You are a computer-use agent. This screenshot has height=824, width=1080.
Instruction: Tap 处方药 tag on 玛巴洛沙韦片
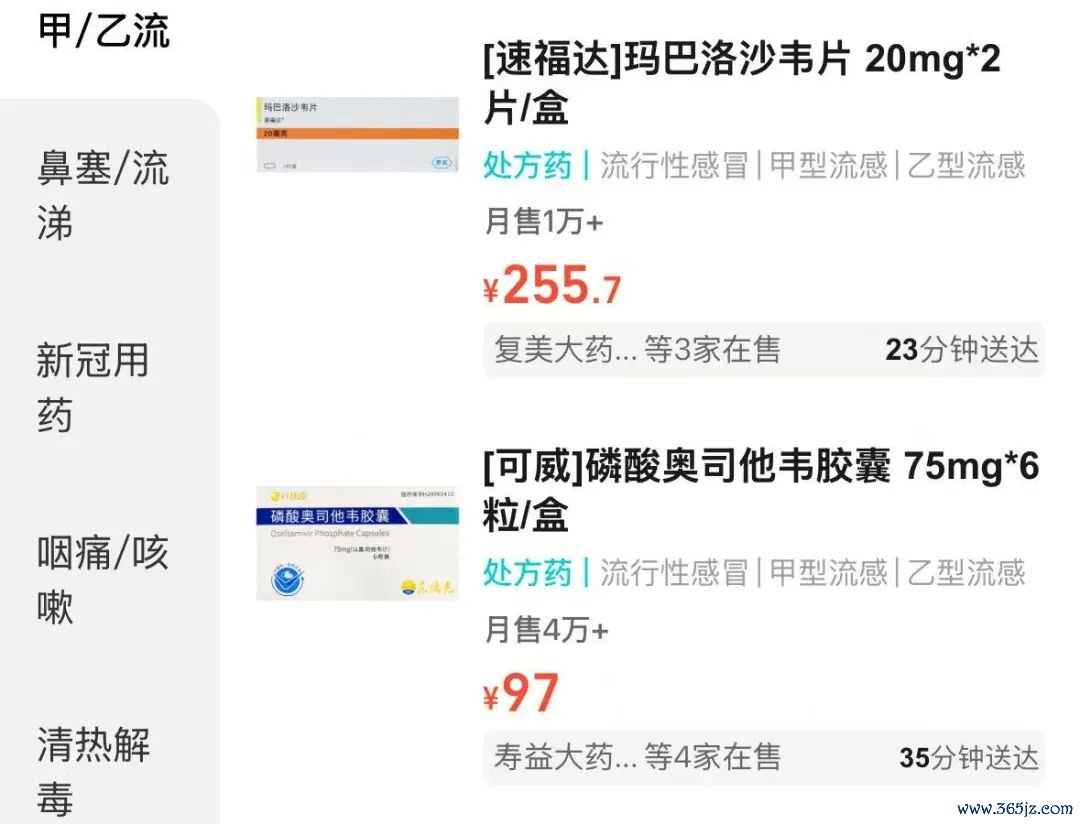528,166
